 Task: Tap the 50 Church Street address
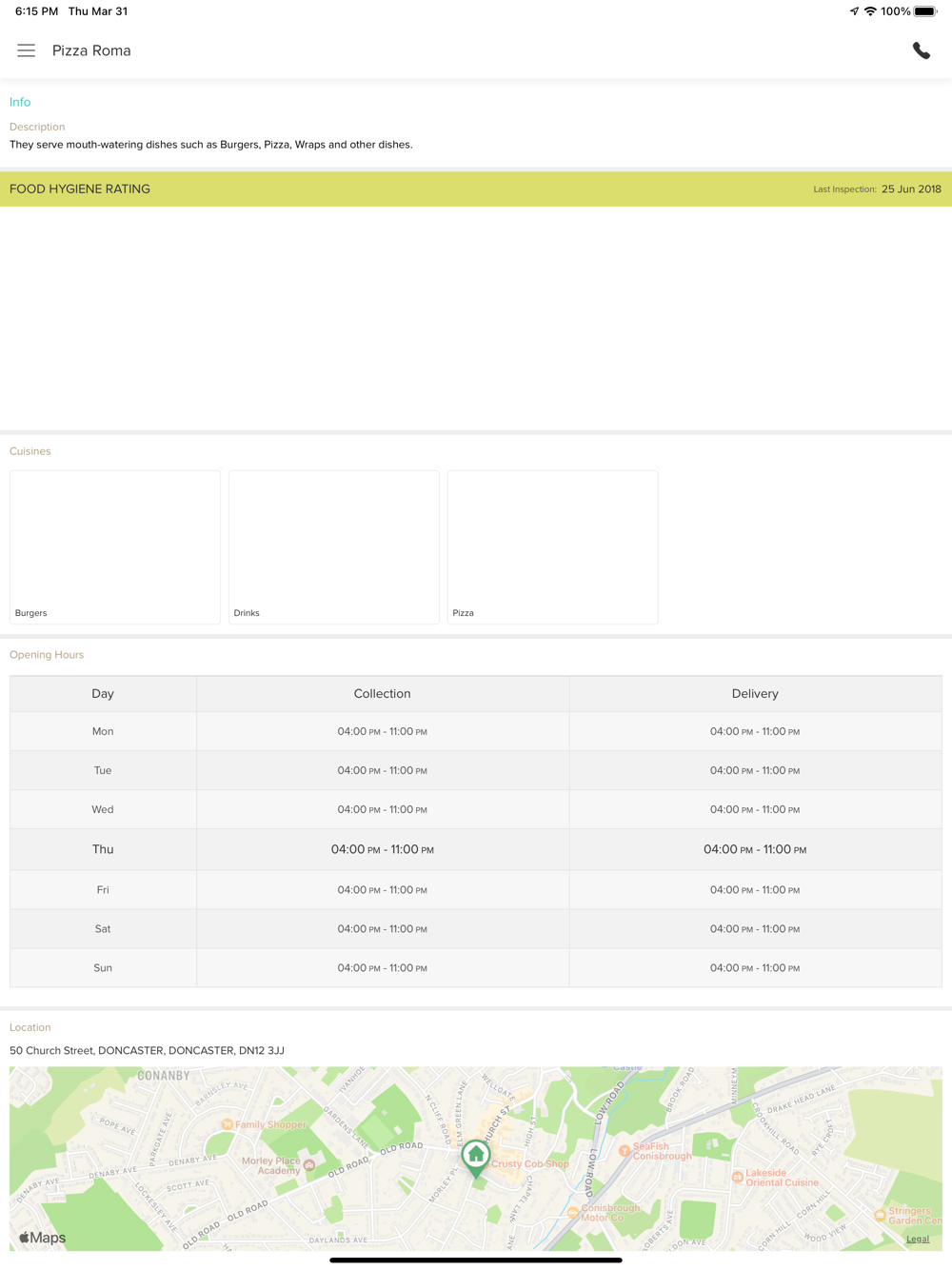pos(147,1051)
